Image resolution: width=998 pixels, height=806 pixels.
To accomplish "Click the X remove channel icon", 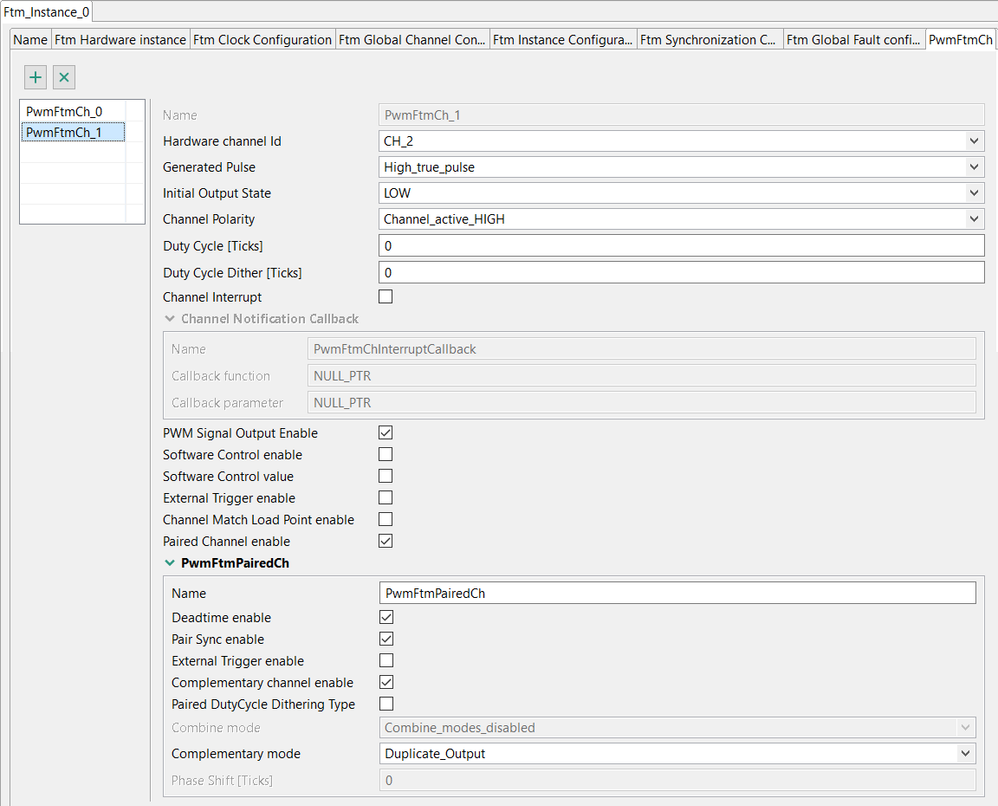I will [64, 77].
